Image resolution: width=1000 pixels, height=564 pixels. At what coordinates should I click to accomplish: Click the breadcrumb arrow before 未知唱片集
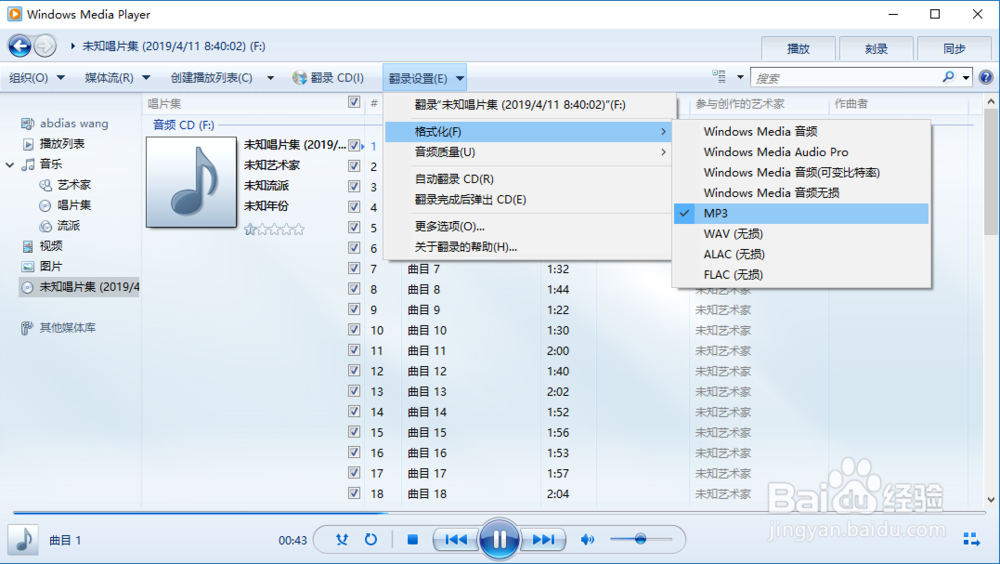point(73,46)
